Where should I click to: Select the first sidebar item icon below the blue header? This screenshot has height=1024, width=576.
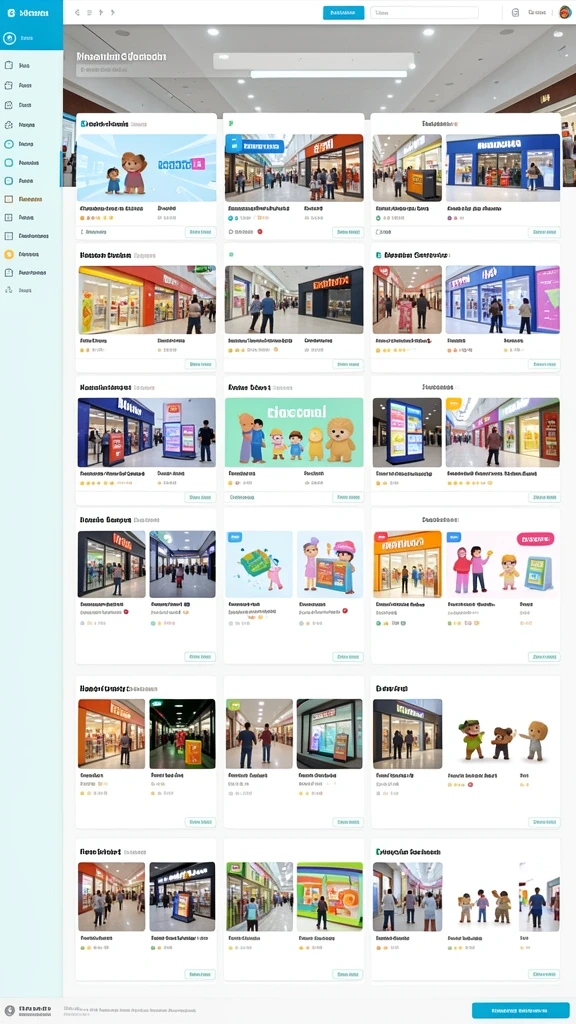8,65
